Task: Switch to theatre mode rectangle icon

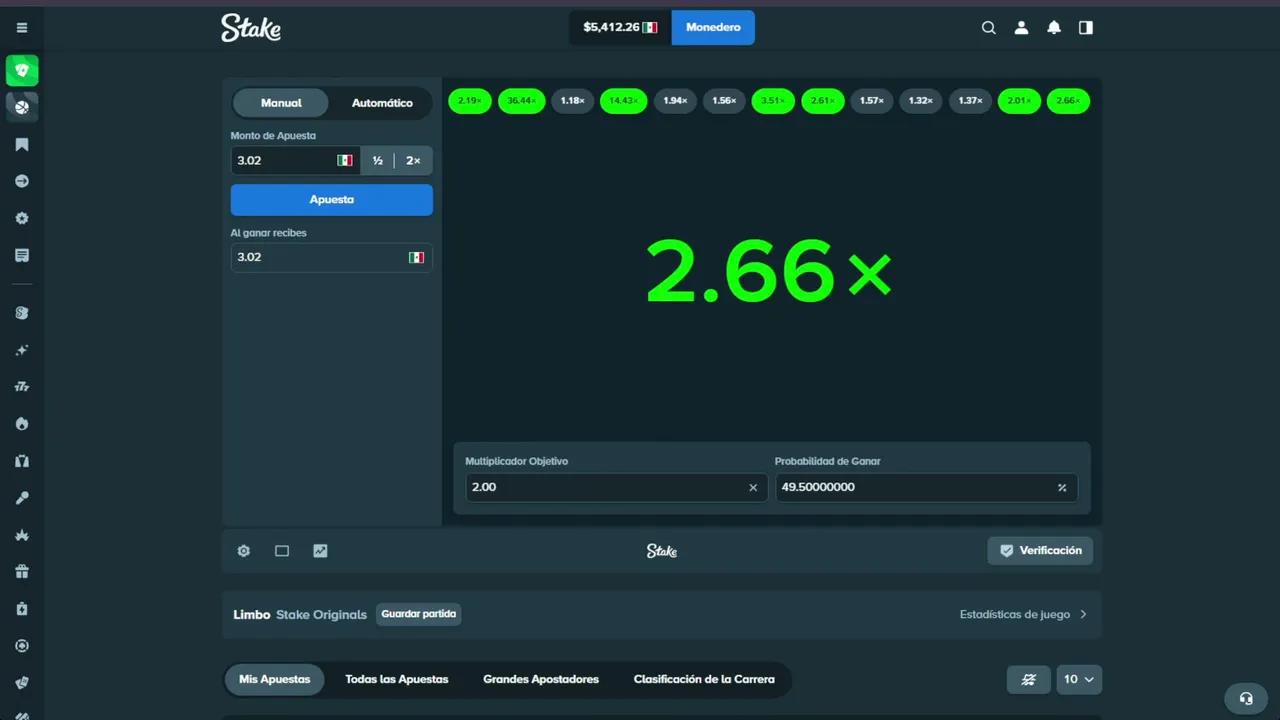Action: (x=282, y=551)
